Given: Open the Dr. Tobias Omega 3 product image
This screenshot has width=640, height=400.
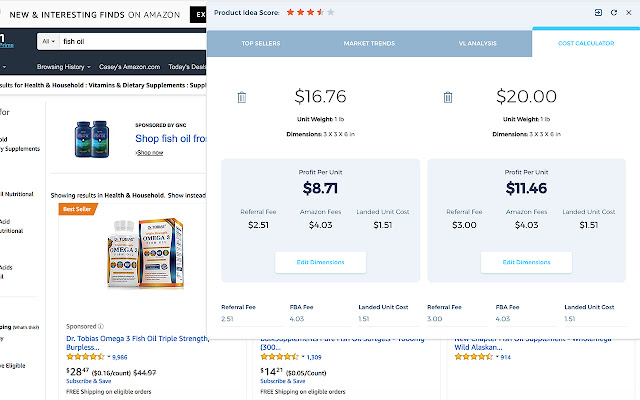Looking at the screenshot, I should (139, 254).
